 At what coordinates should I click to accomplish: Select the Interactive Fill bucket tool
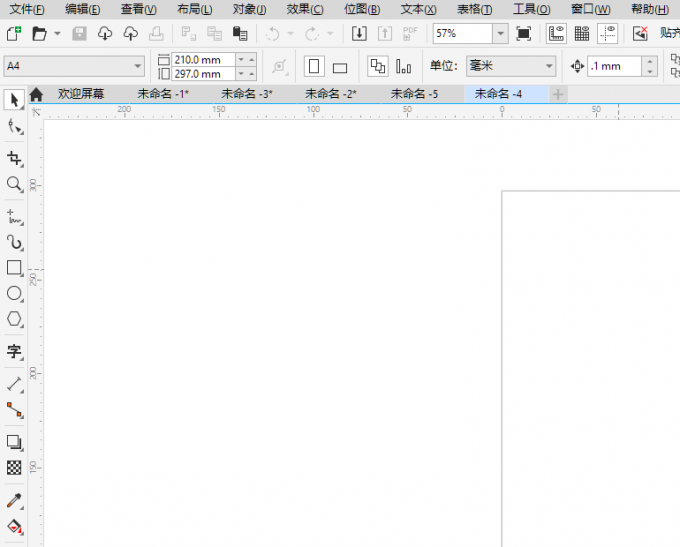tap(15, 526)
